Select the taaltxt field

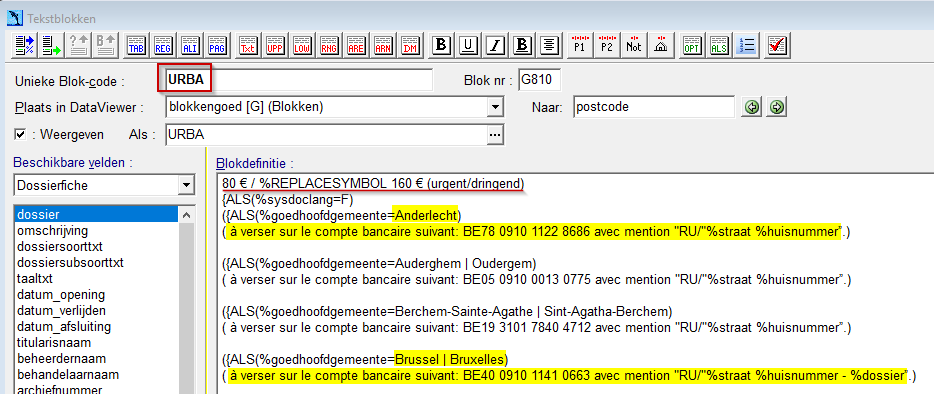click(x=35, y=278)
